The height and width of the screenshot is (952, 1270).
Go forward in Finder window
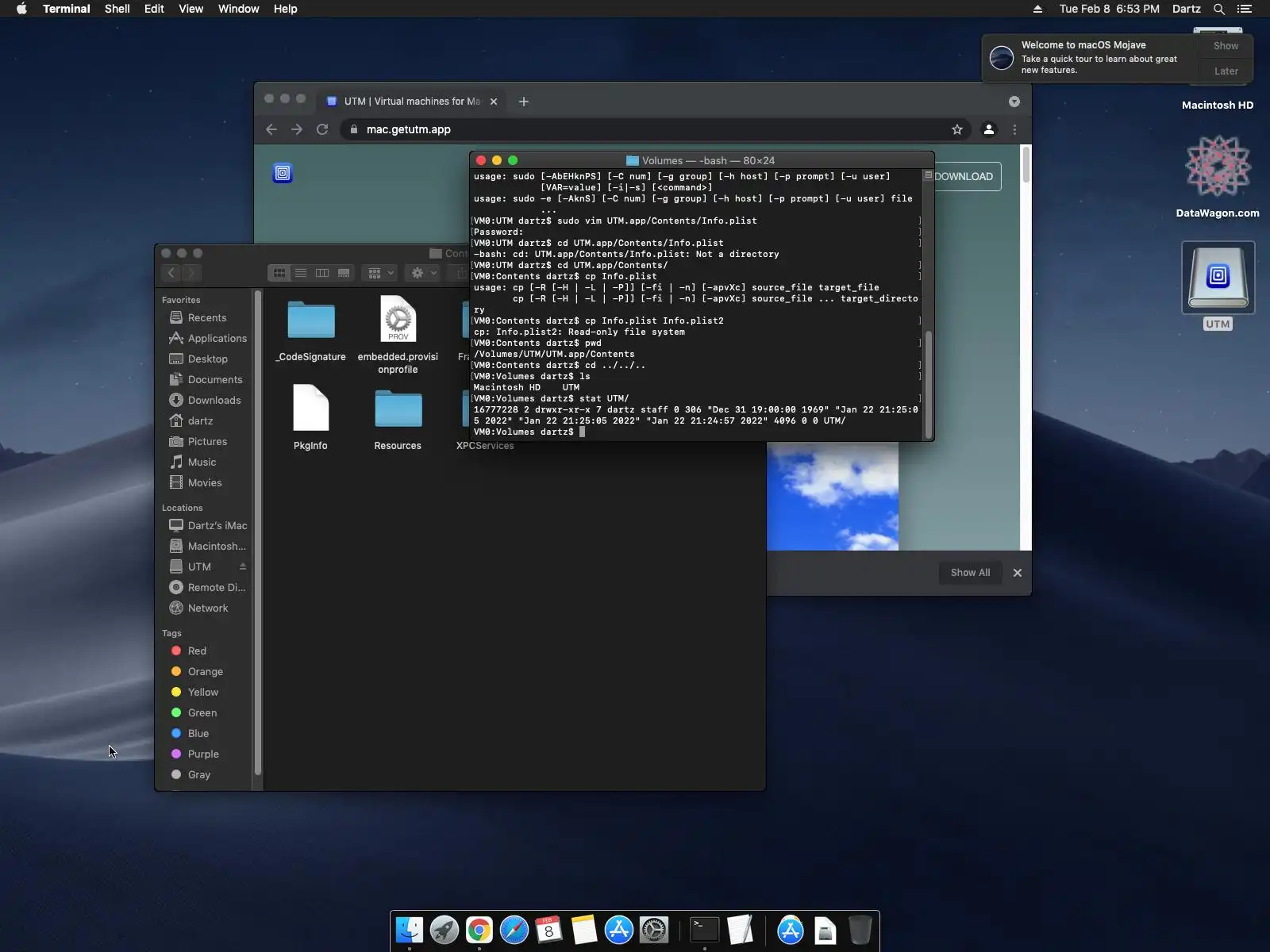tap(191, 273)
